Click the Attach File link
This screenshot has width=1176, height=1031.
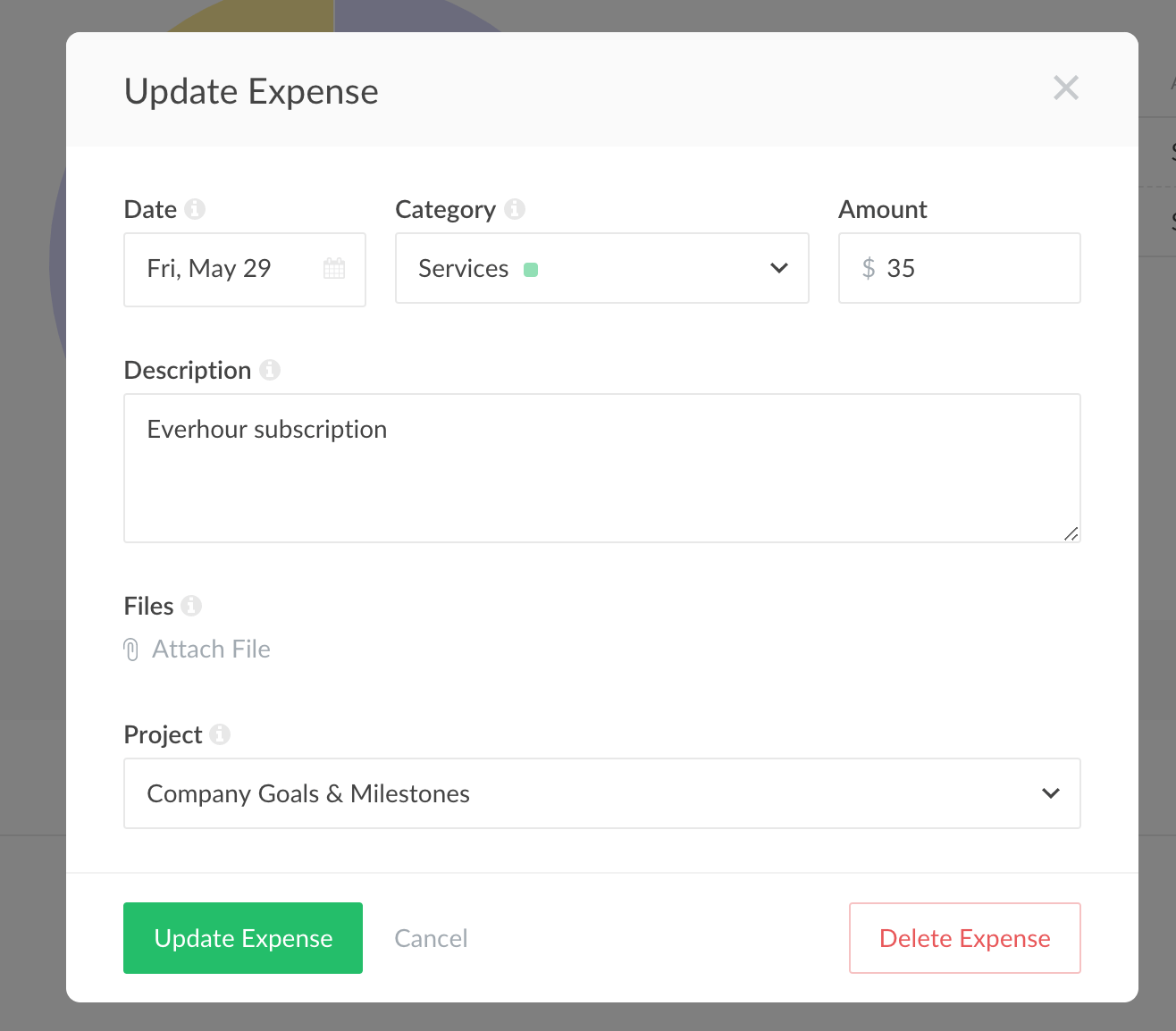click(211, 650)
